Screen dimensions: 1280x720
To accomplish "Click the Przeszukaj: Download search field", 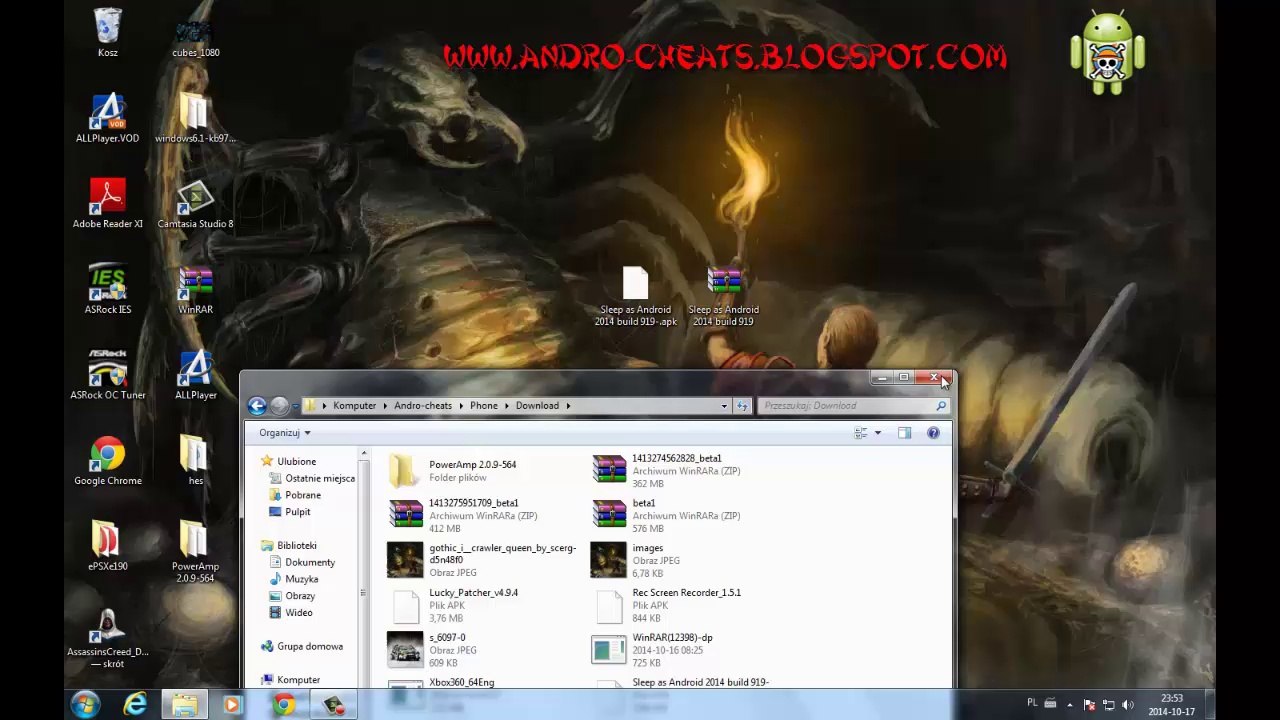I will [x=853, y=406].
